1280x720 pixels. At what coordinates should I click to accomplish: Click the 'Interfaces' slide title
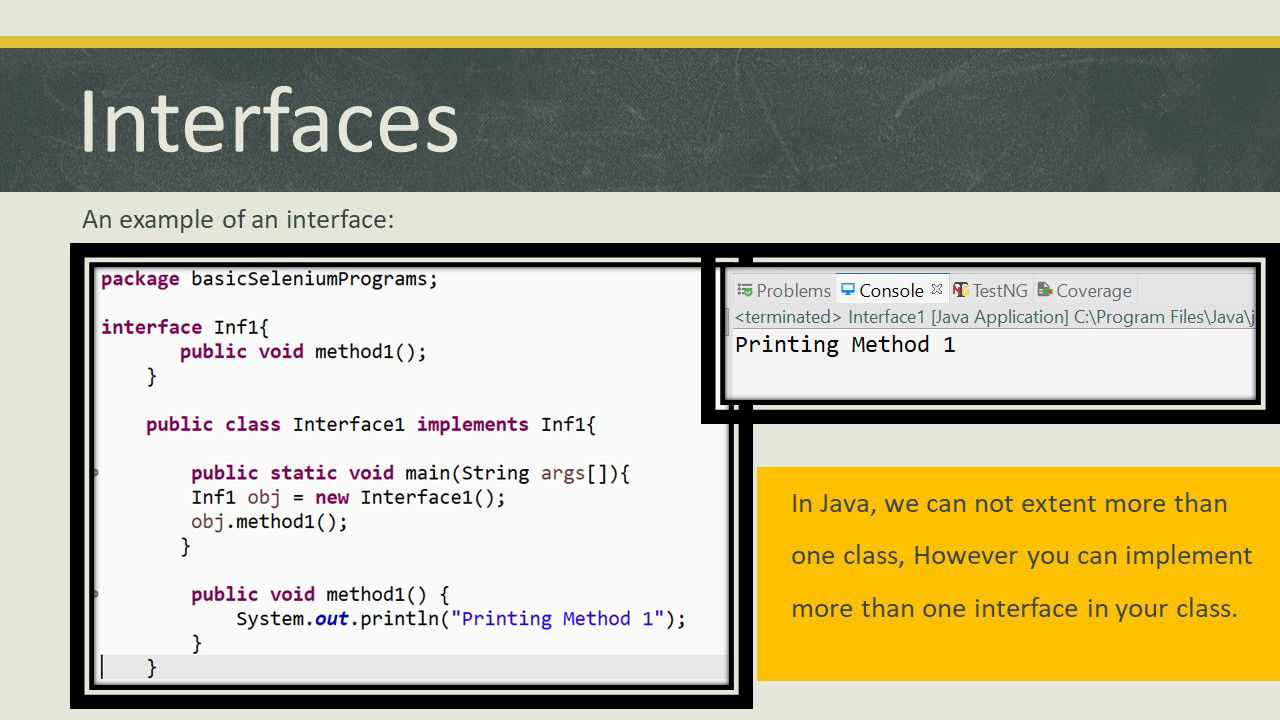268,120
